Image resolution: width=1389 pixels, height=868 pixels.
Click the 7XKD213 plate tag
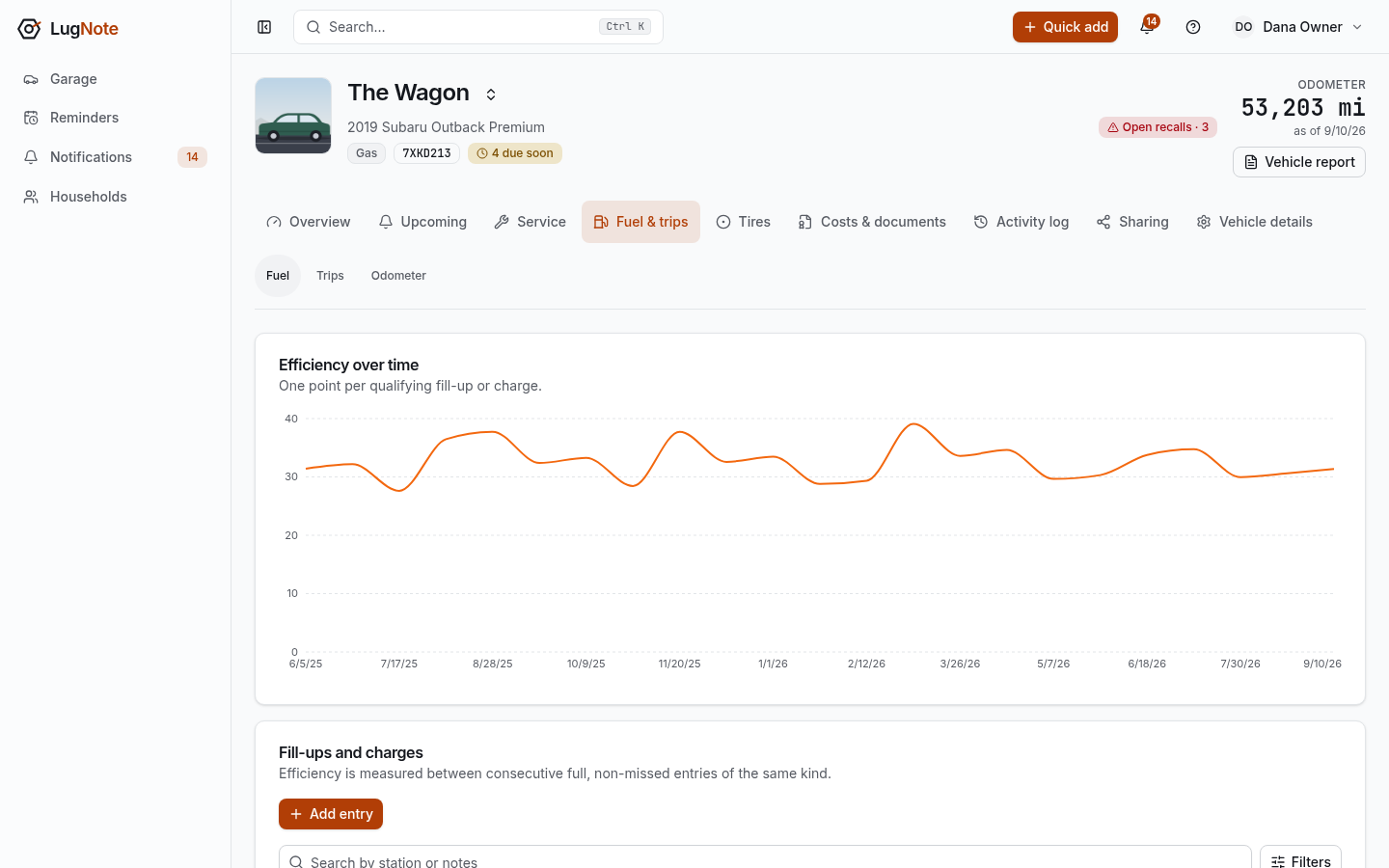(x=426, y=153)
